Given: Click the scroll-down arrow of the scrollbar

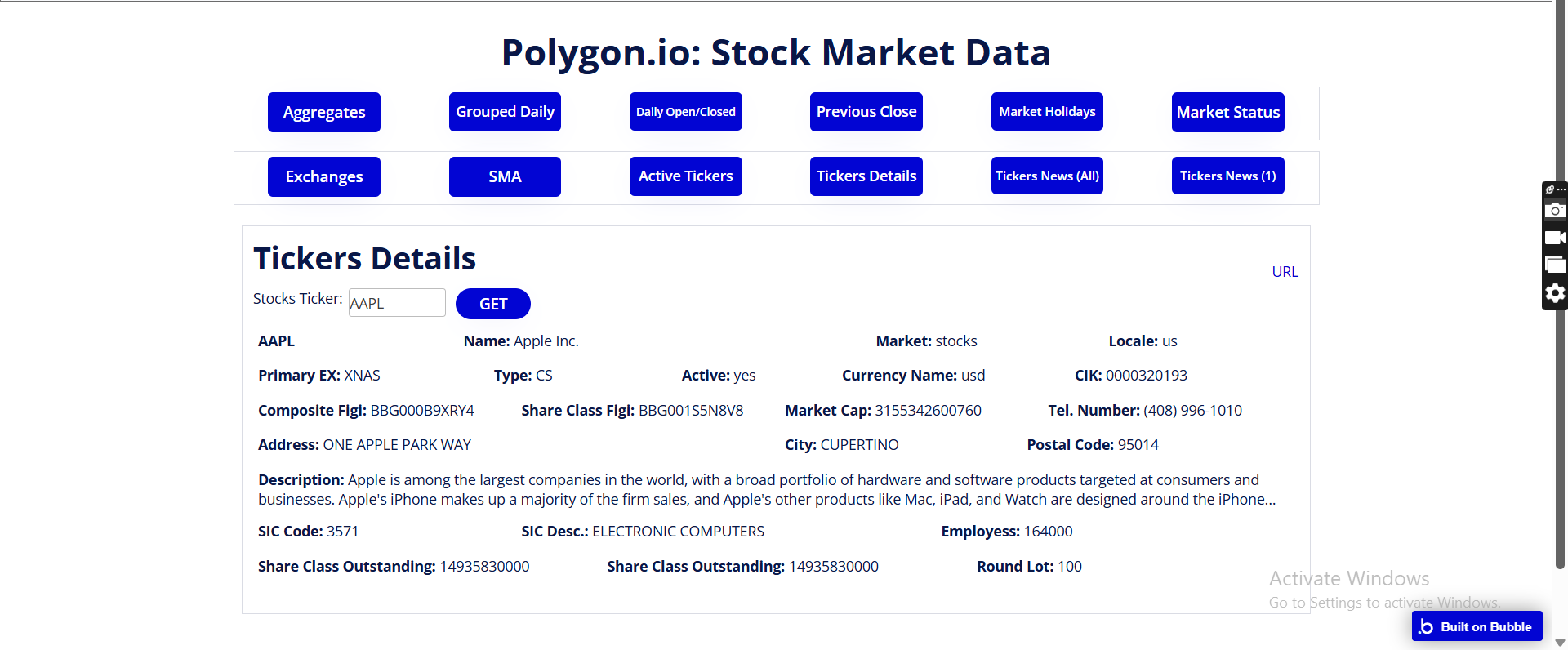Looking at the screenshot, I should [x=1560, y=642].
